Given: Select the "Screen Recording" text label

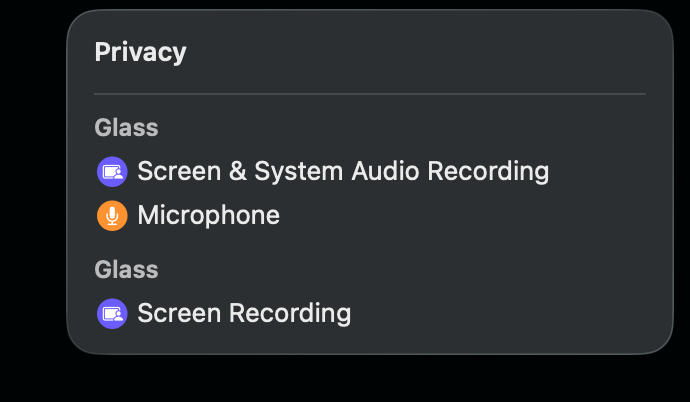Looking at the screenshot, I should [x=244, y=314].
